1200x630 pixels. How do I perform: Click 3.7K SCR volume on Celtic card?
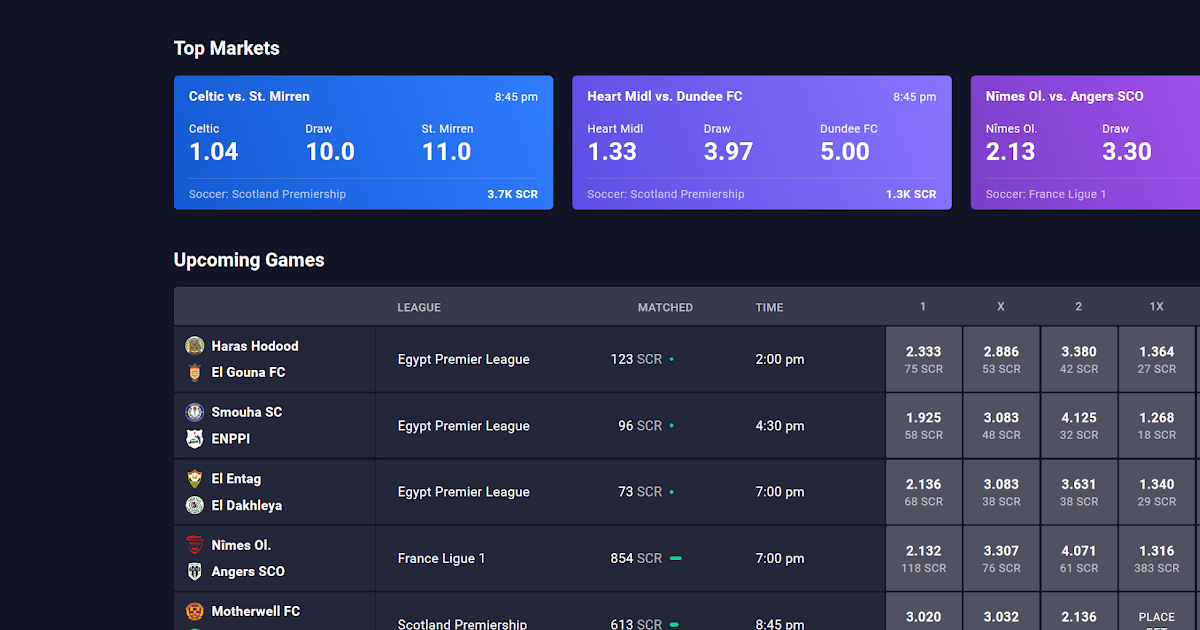(512, 194)
